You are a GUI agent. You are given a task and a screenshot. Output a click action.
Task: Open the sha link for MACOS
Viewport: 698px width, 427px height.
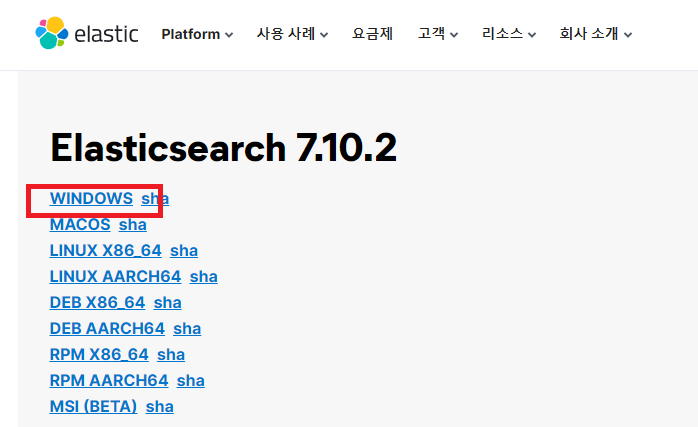[x=133, y=224]
